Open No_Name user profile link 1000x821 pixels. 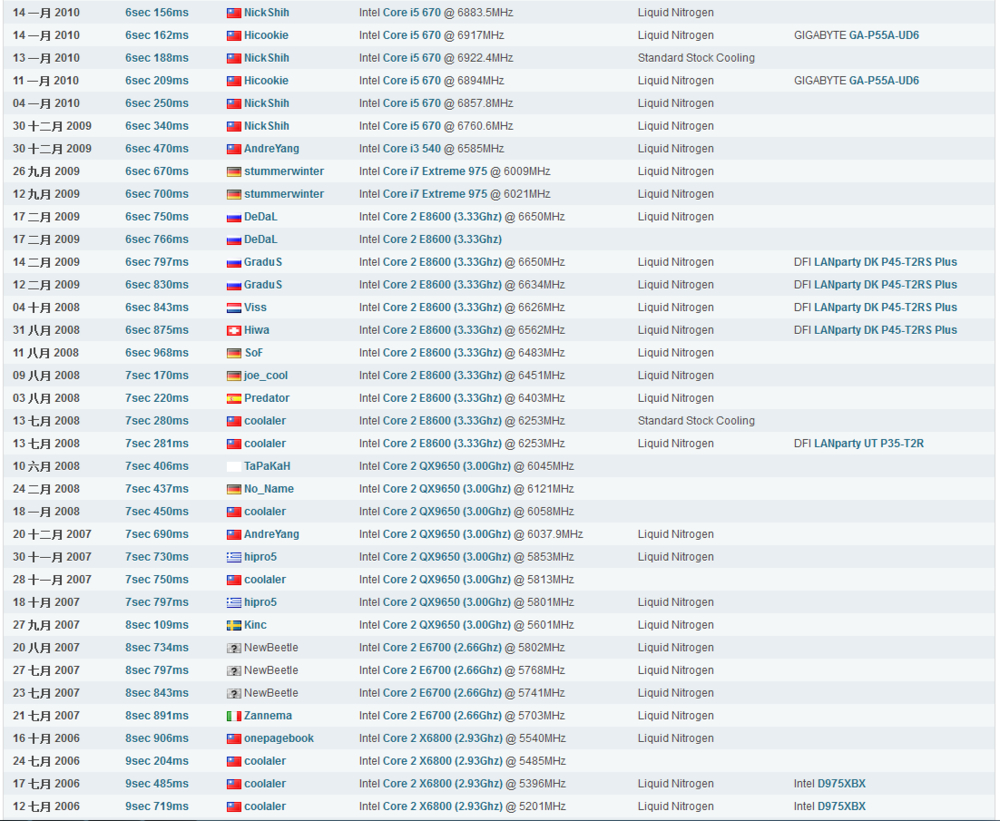tap(269, 489)
